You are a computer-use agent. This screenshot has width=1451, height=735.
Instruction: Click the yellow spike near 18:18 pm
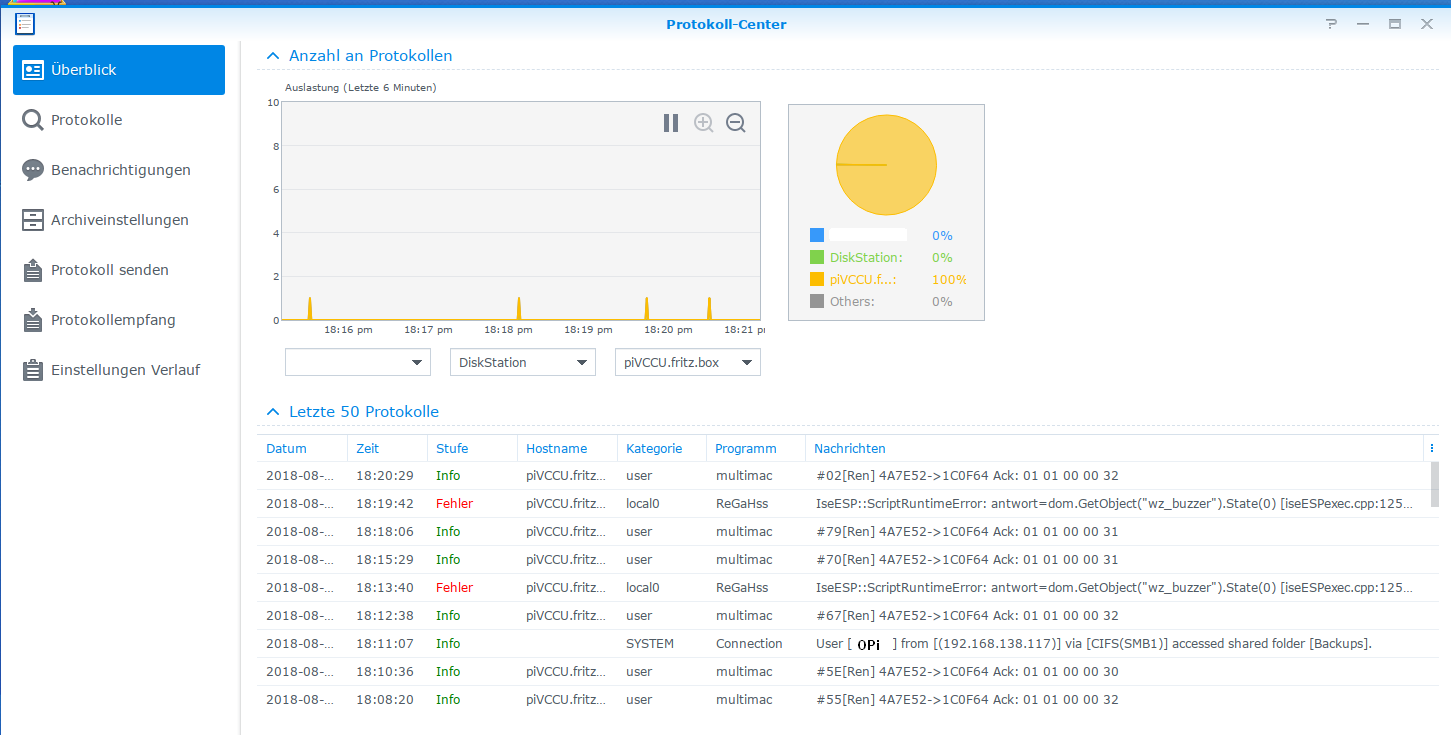(519, 308)
